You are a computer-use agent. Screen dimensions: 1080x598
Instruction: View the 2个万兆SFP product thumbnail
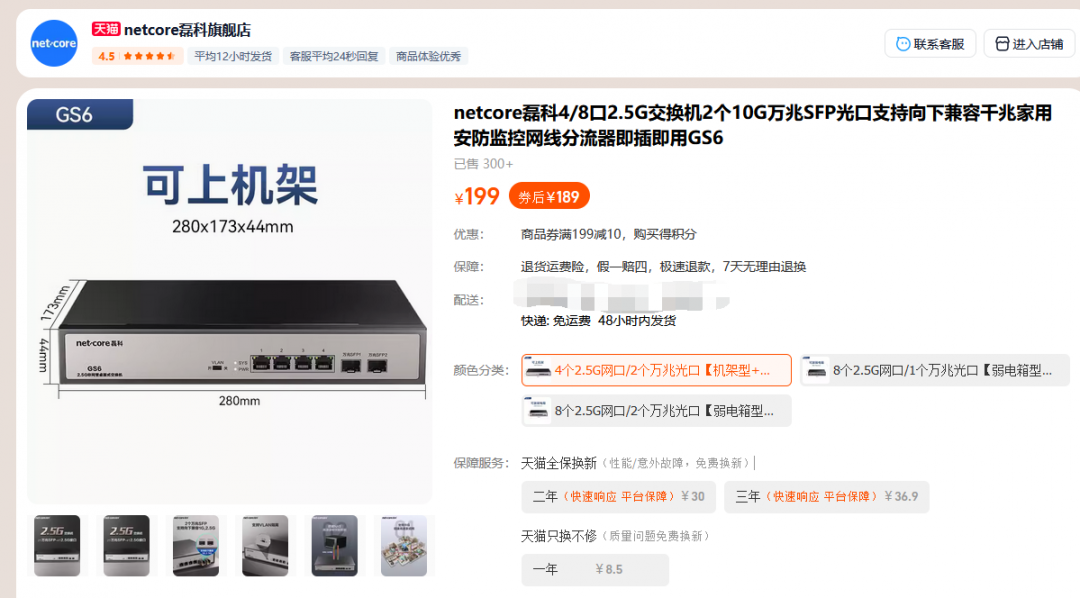[x=195, y=546]
